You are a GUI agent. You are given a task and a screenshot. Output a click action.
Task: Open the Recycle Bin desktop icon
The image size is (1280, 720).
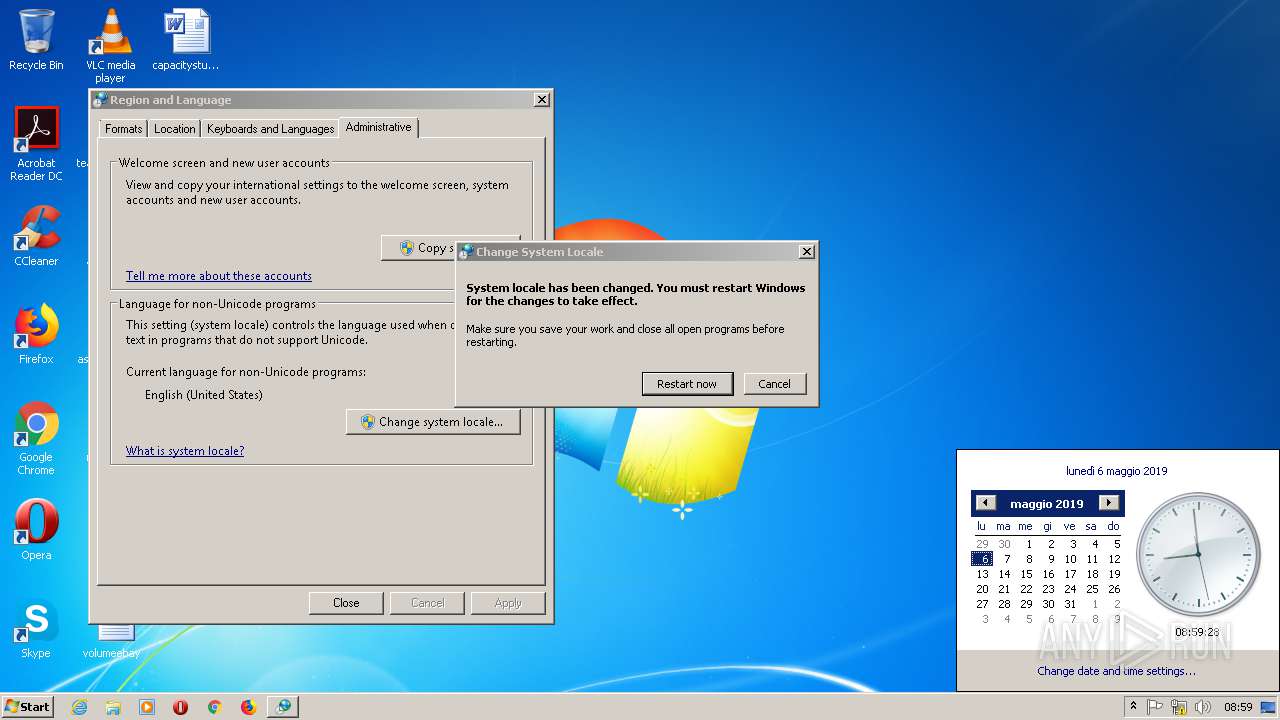(36, 40)
